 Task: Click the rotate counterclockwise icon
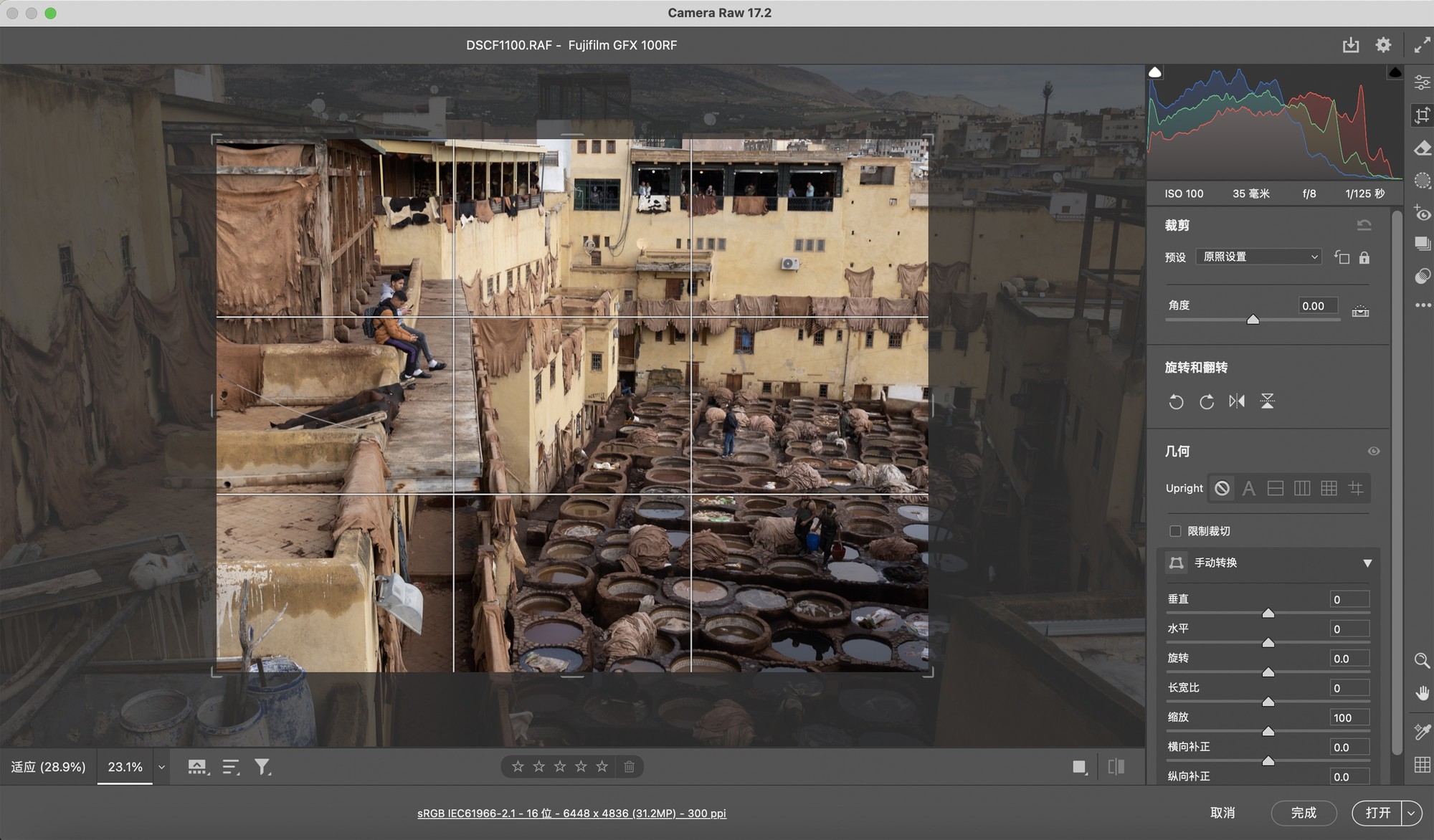(1176, 401)
